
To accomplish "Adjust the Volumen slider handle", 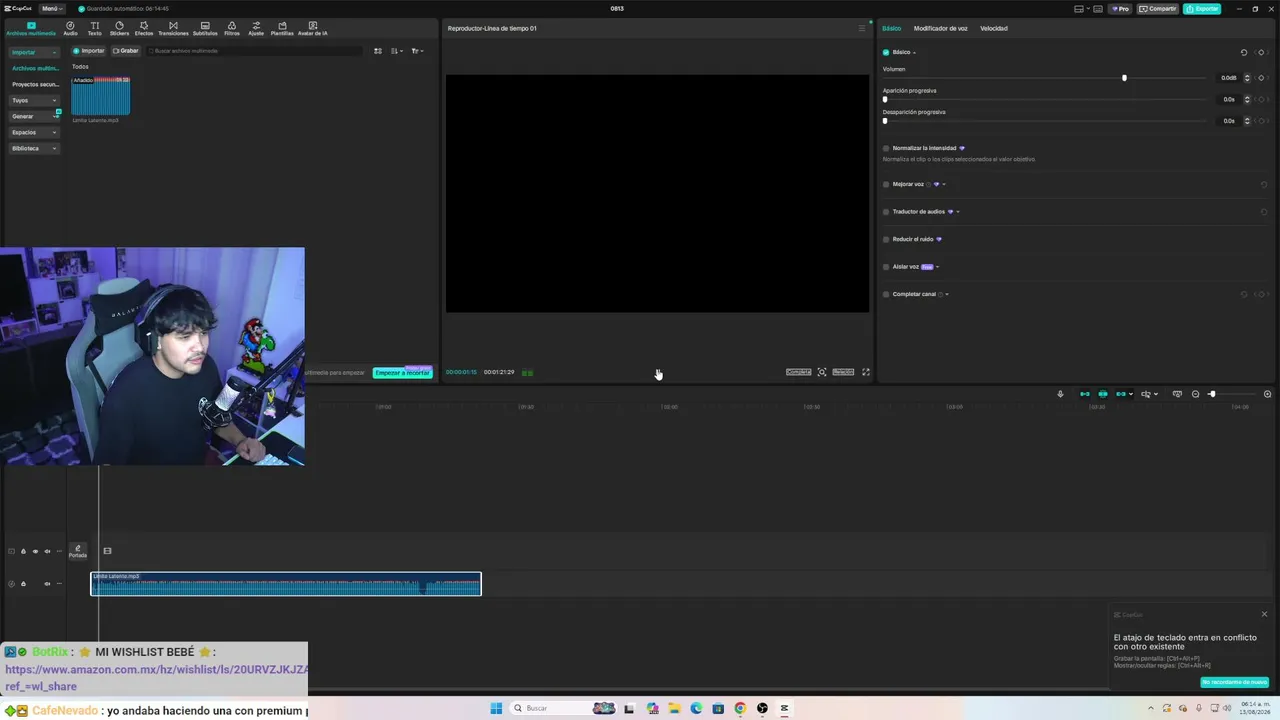I will tap(1124, 78).
